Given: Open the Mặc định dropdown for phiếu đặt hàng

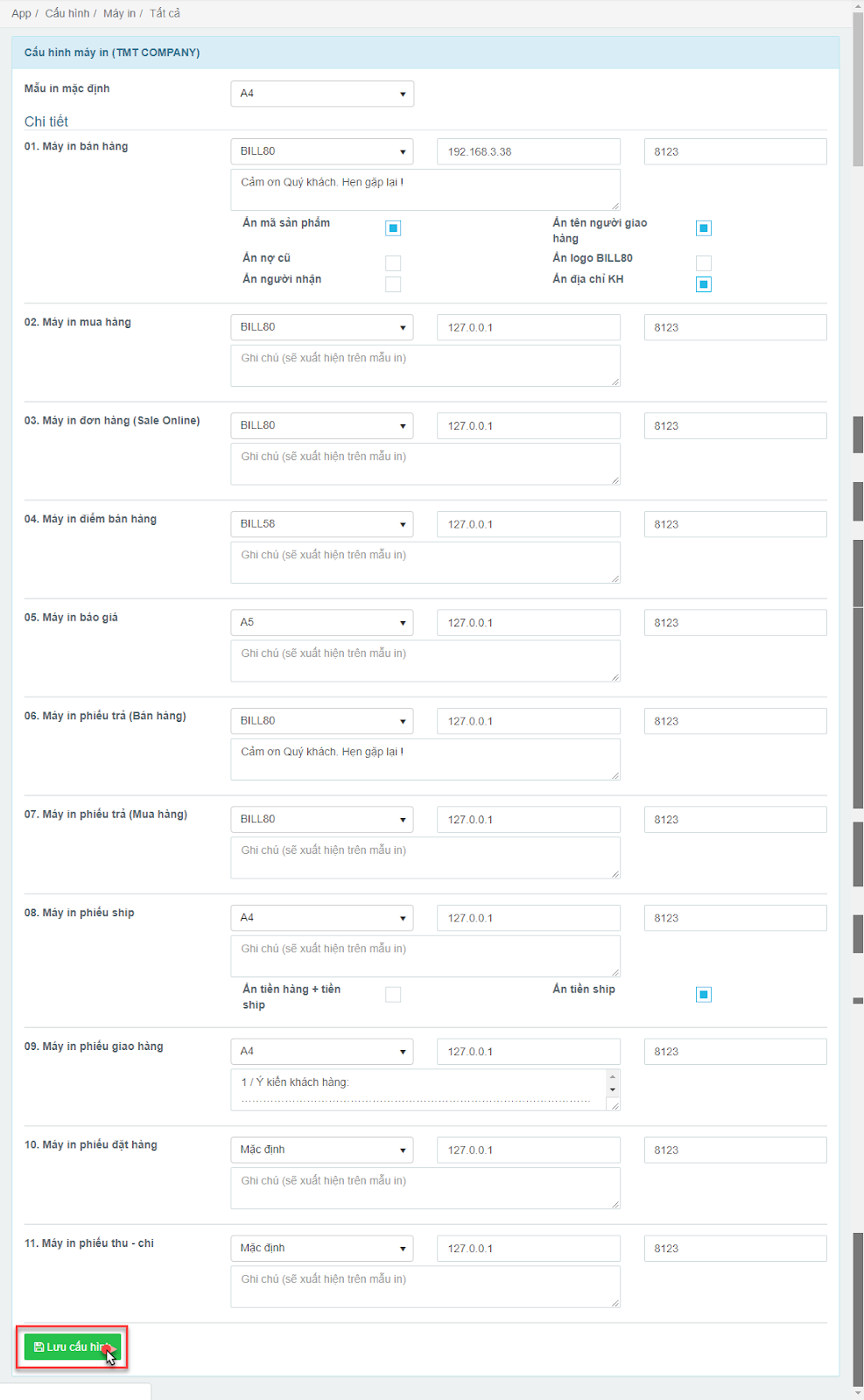Looking at the screenshot, I should 322,1150.
